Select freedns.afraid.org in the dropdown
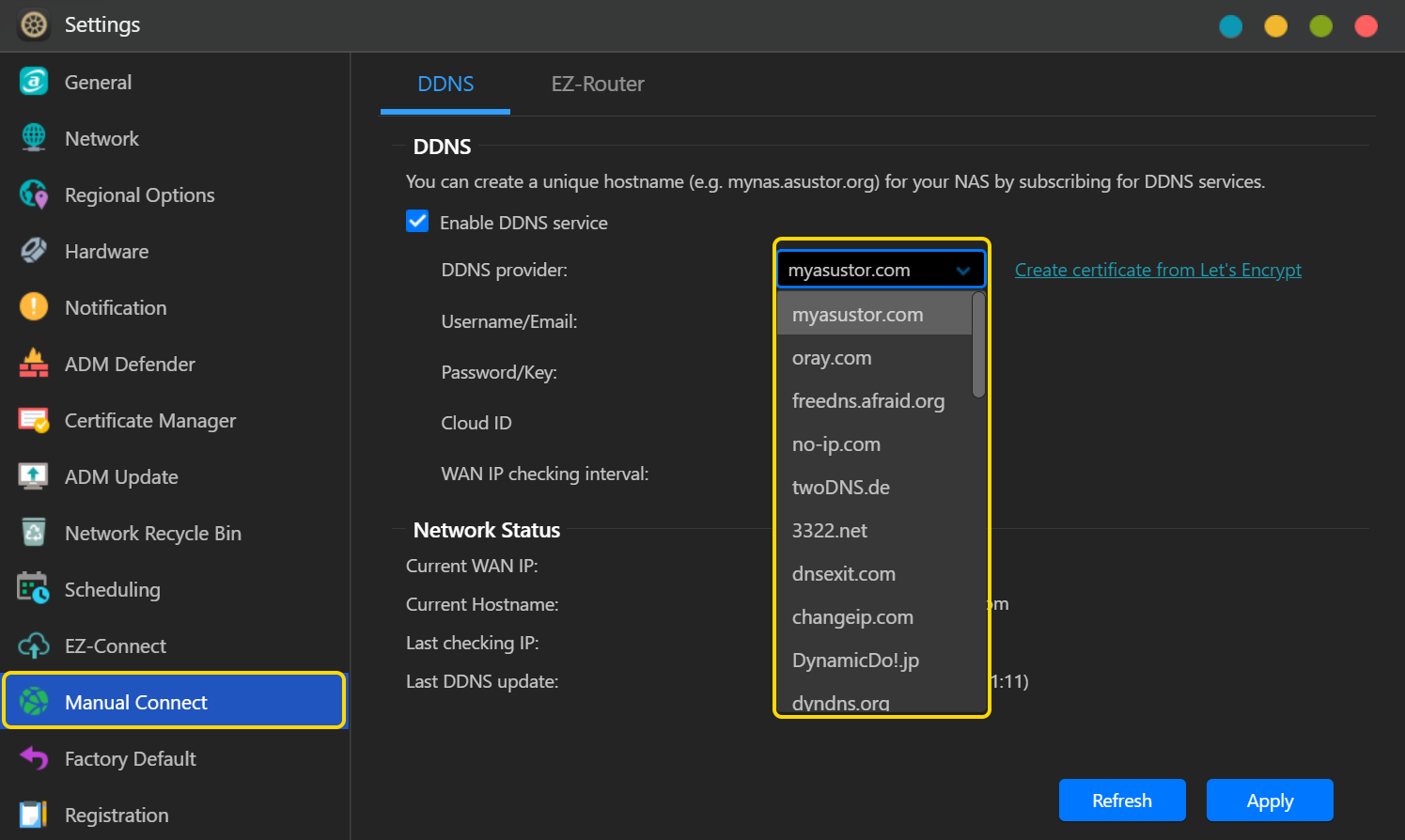 pyautogui.click(x=868, y=401)
